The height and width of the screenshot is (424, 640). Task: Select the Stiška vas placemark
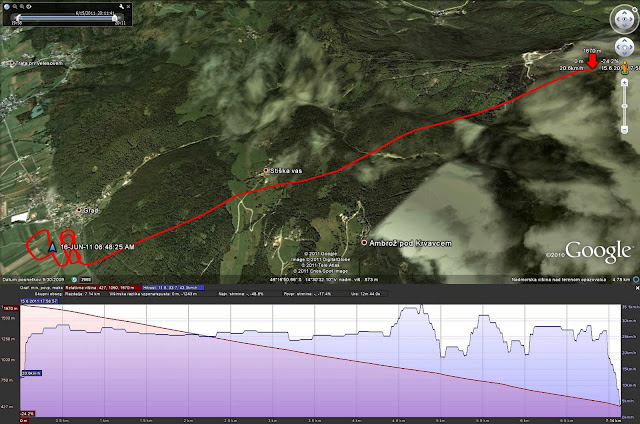(266, 170)
